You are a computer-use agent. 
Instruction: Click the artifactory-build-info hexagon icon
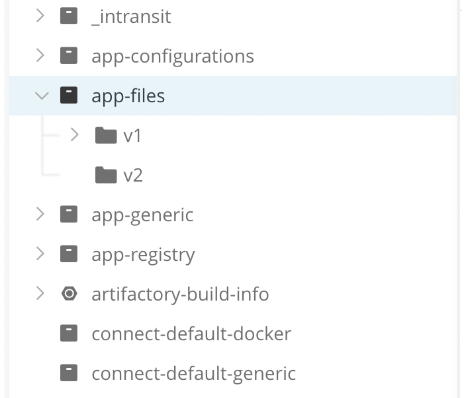[x=69, y=294]
